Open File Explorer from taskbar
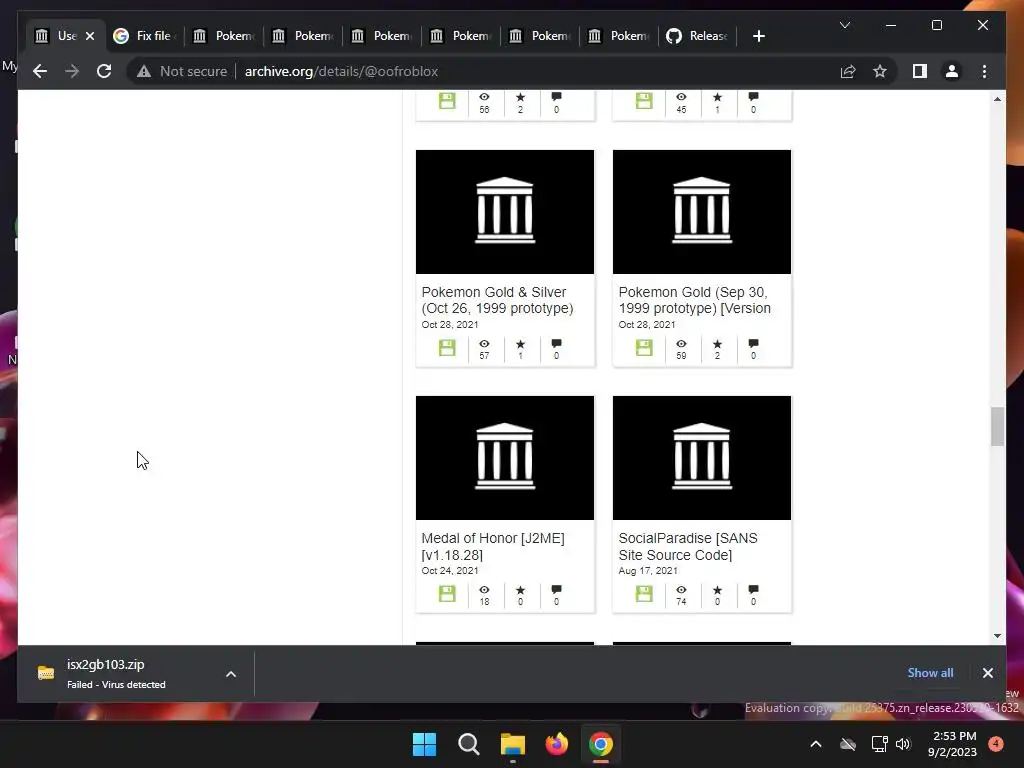The image size is (1024, 768). [x=513, y=744]
